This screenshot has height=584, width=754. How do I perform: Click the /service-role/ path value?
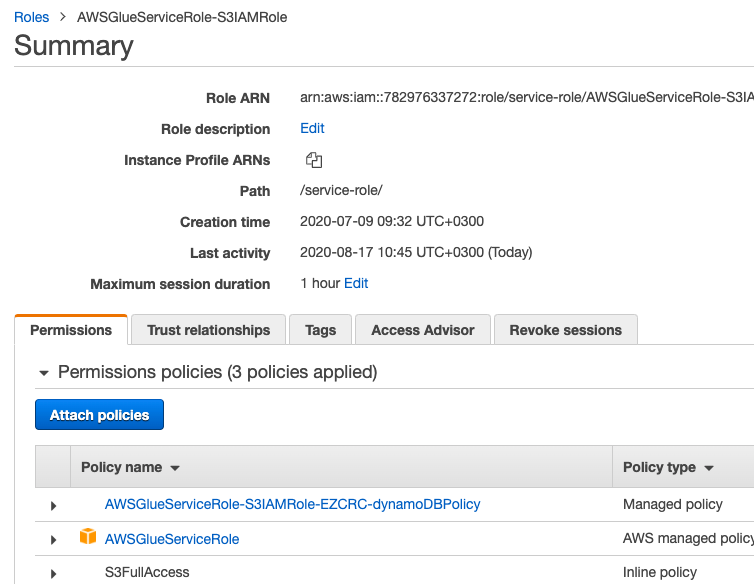pos(341,190)
